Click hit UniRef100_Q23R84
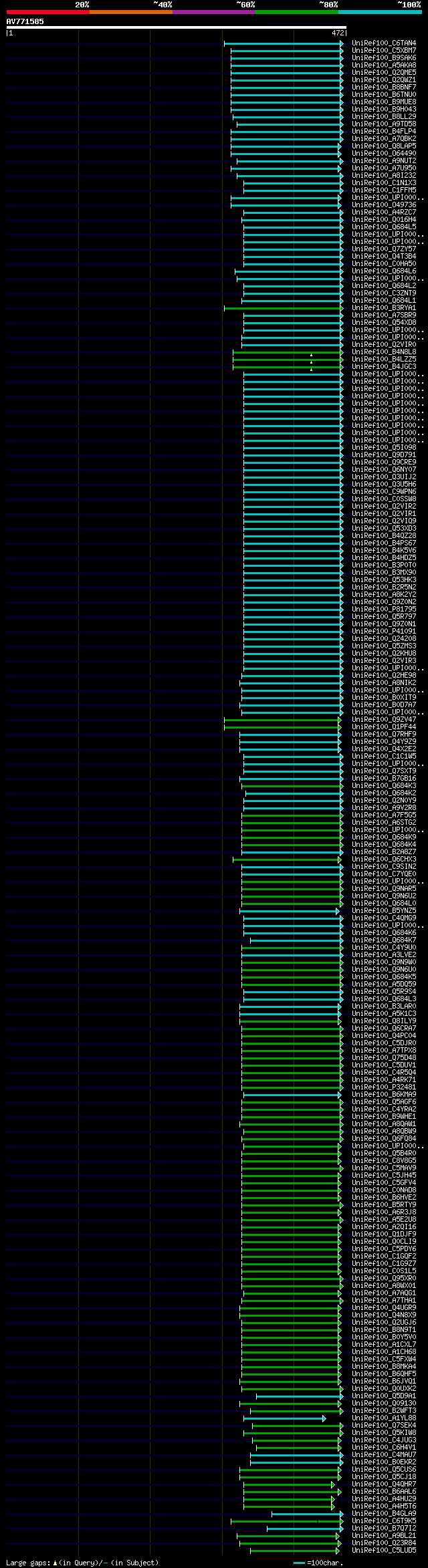Viewport: 428px width, 1568px height. (x=384, y=1543)
